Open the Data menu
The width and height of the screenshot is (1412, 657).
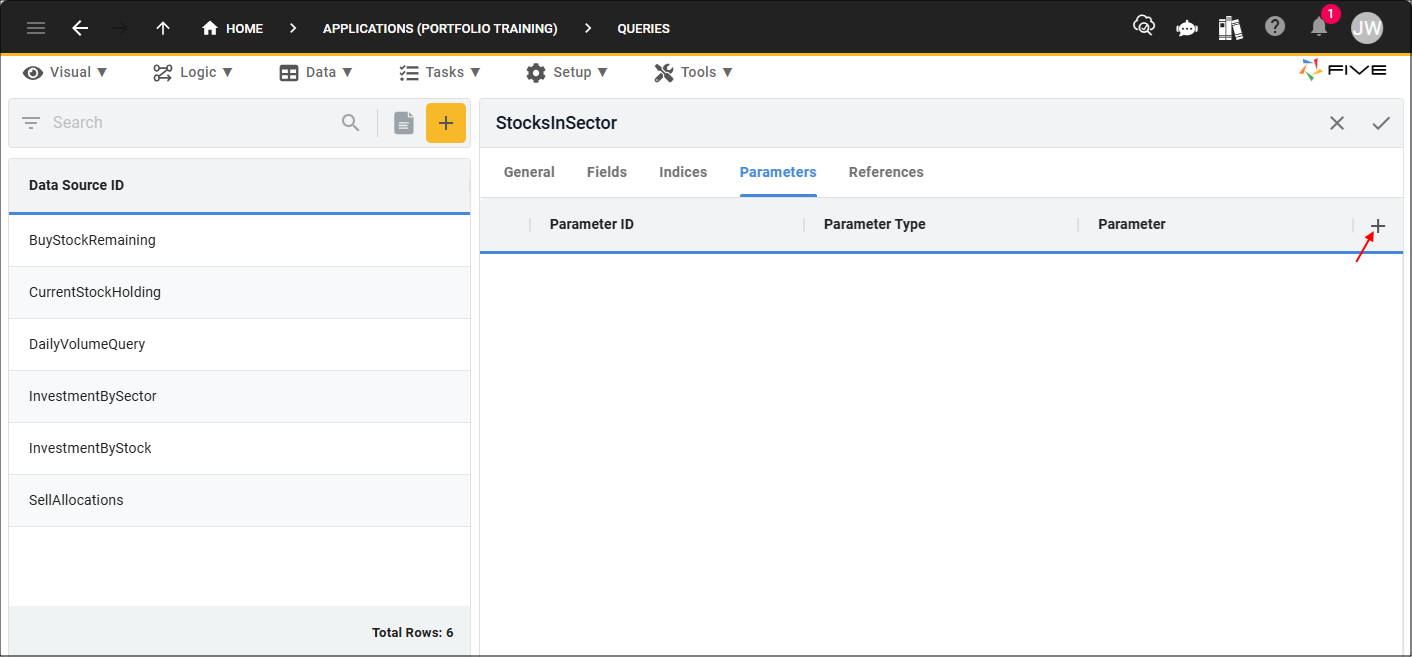(316, 72)
